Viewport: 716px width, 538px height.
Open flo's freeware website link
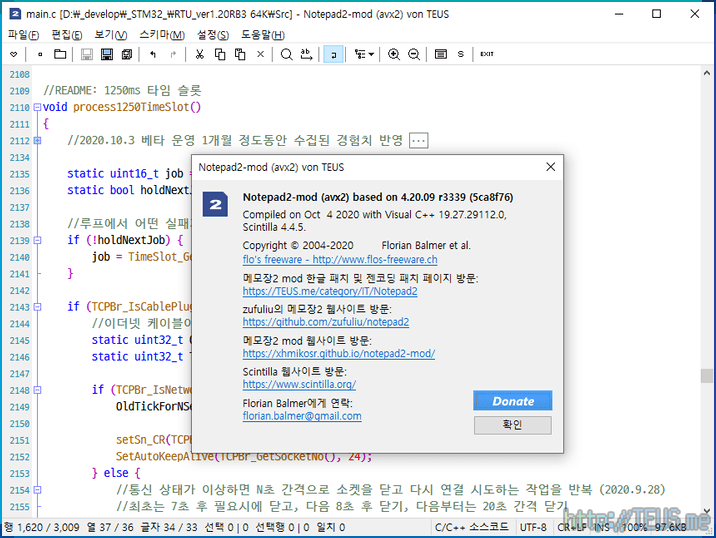[x=340, y=260]
